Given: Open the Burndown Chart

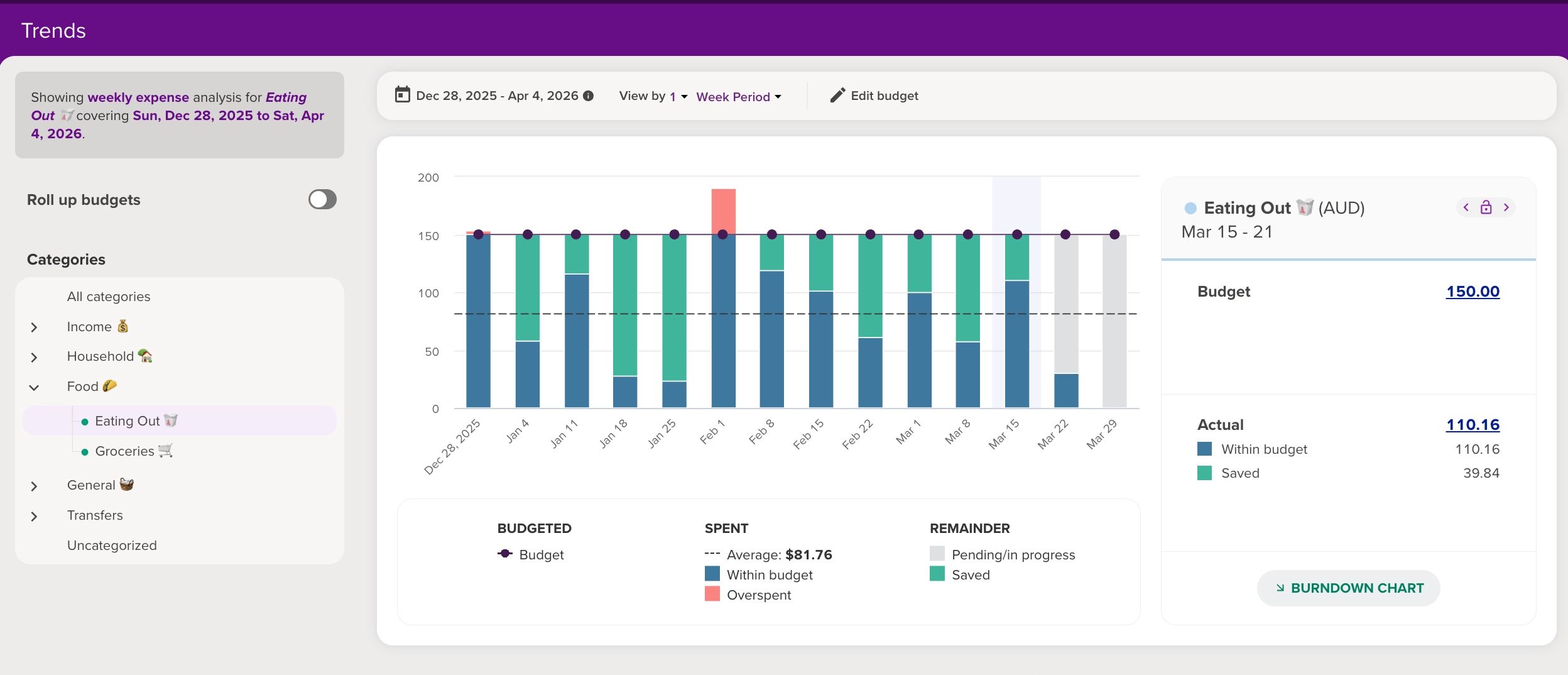Looking at the screenshot, I should pos(1348,588).
